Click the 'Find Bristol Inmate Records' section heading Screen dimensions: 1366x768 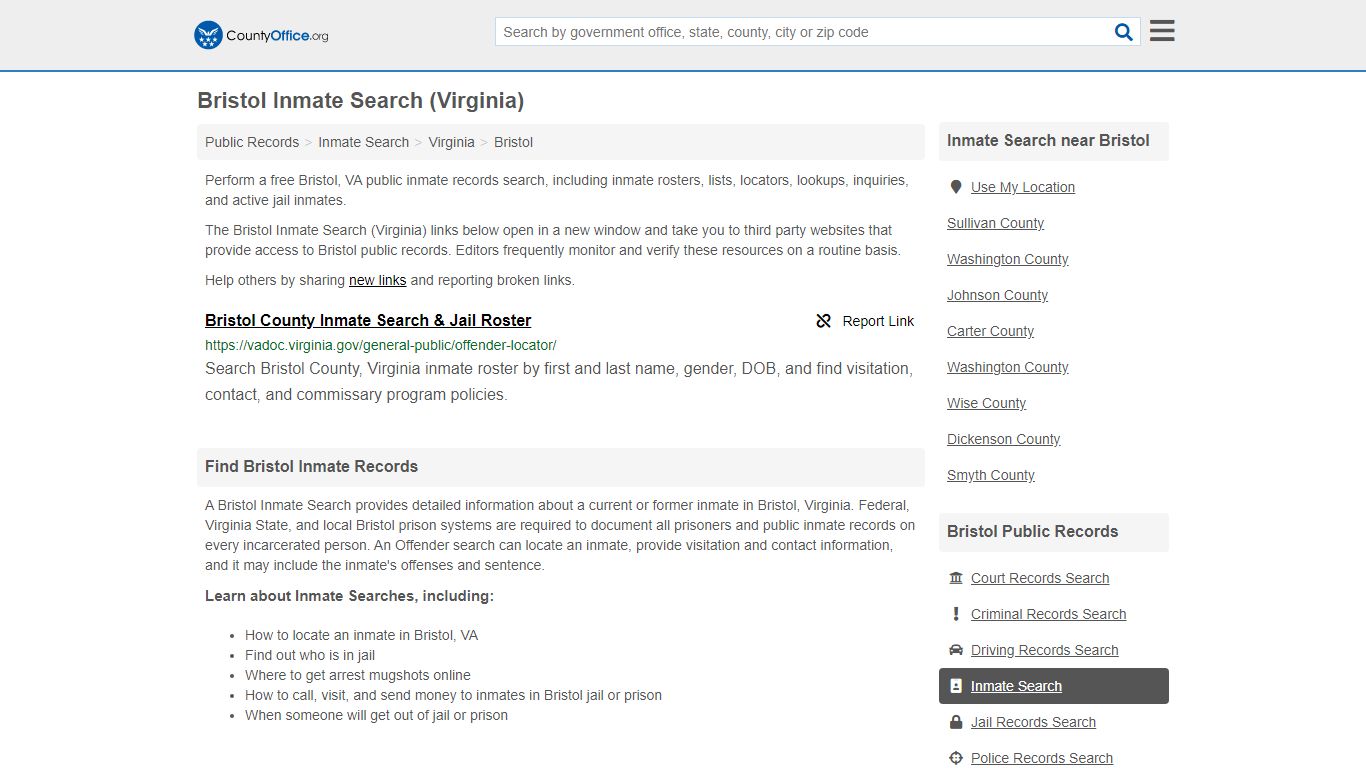[x=311, y=467]
